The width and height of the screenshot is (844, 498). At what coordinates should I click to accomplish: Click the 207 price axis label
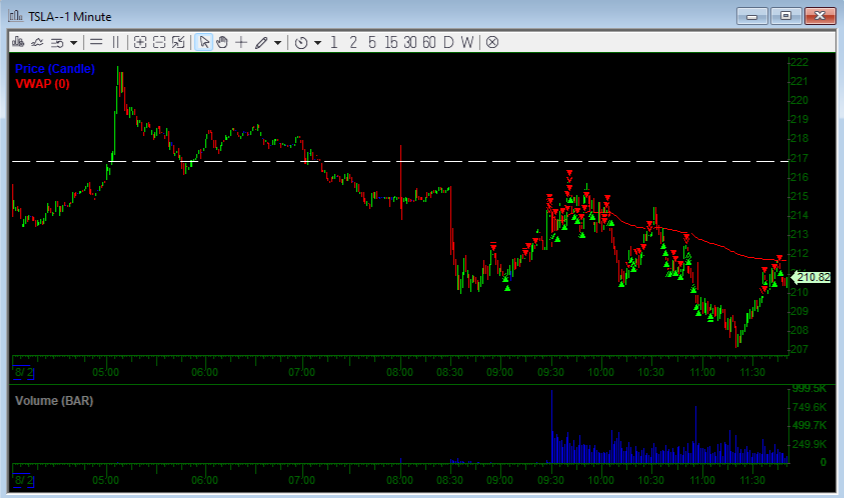click(x=799, y=349)
